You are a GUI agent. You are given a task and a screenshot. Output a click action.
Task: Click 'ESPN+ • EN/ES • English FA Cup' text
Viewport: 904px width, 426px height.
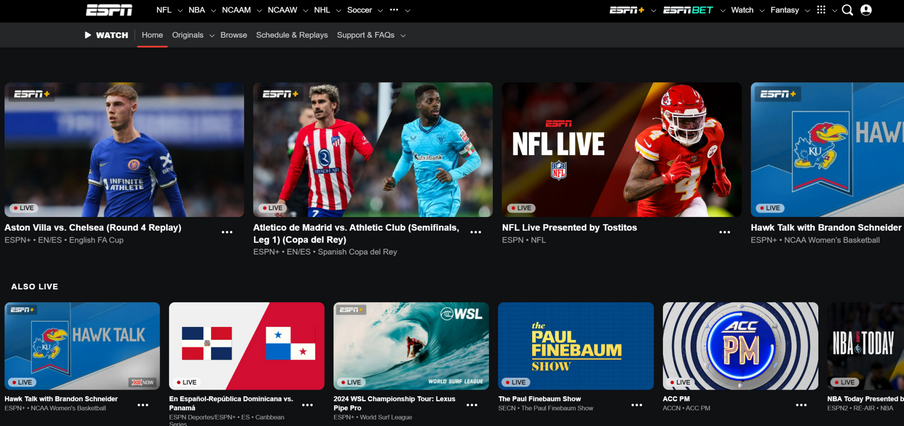pos(64,240)
